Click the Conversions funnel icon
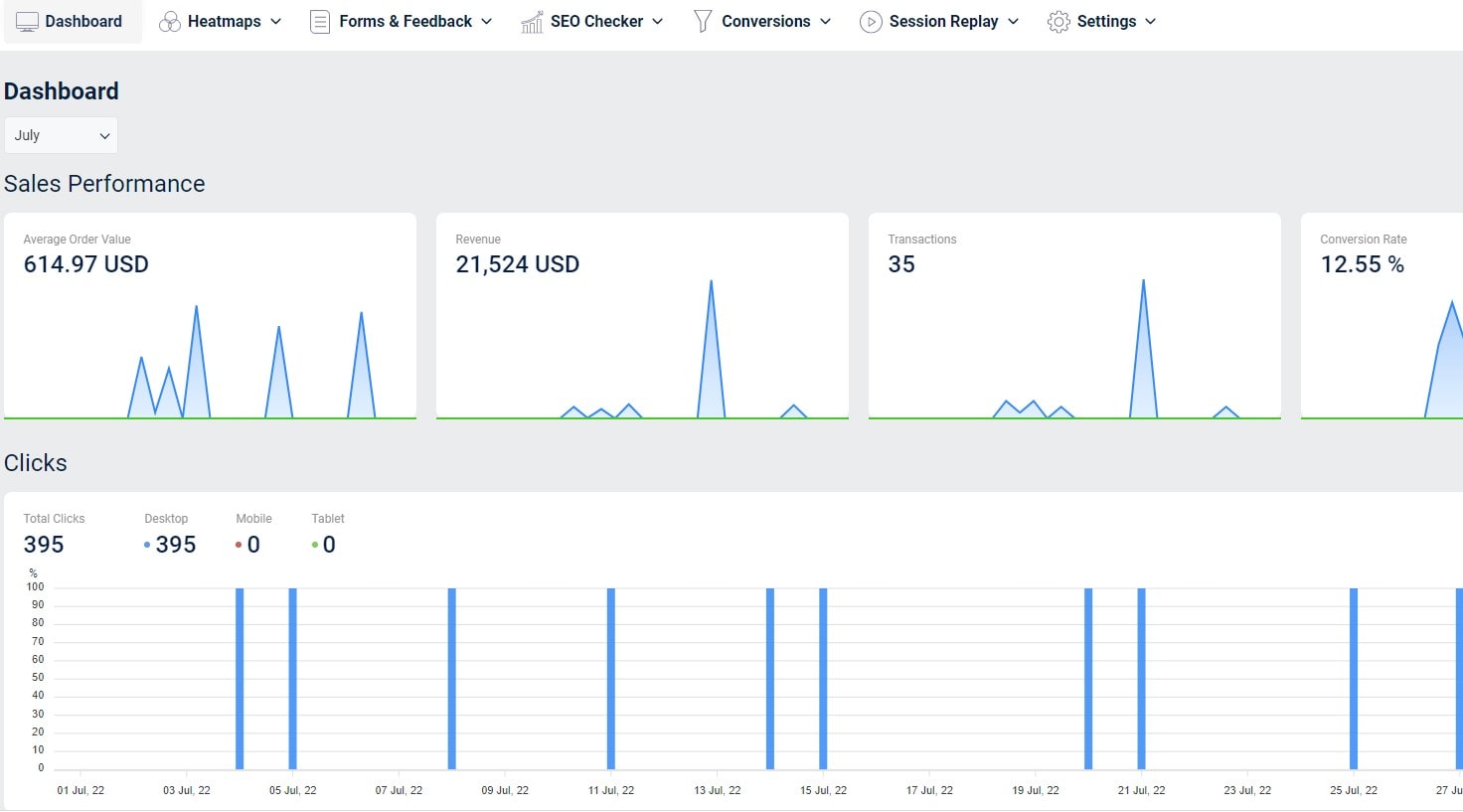The image size is (1463, 812). point(703,22)
